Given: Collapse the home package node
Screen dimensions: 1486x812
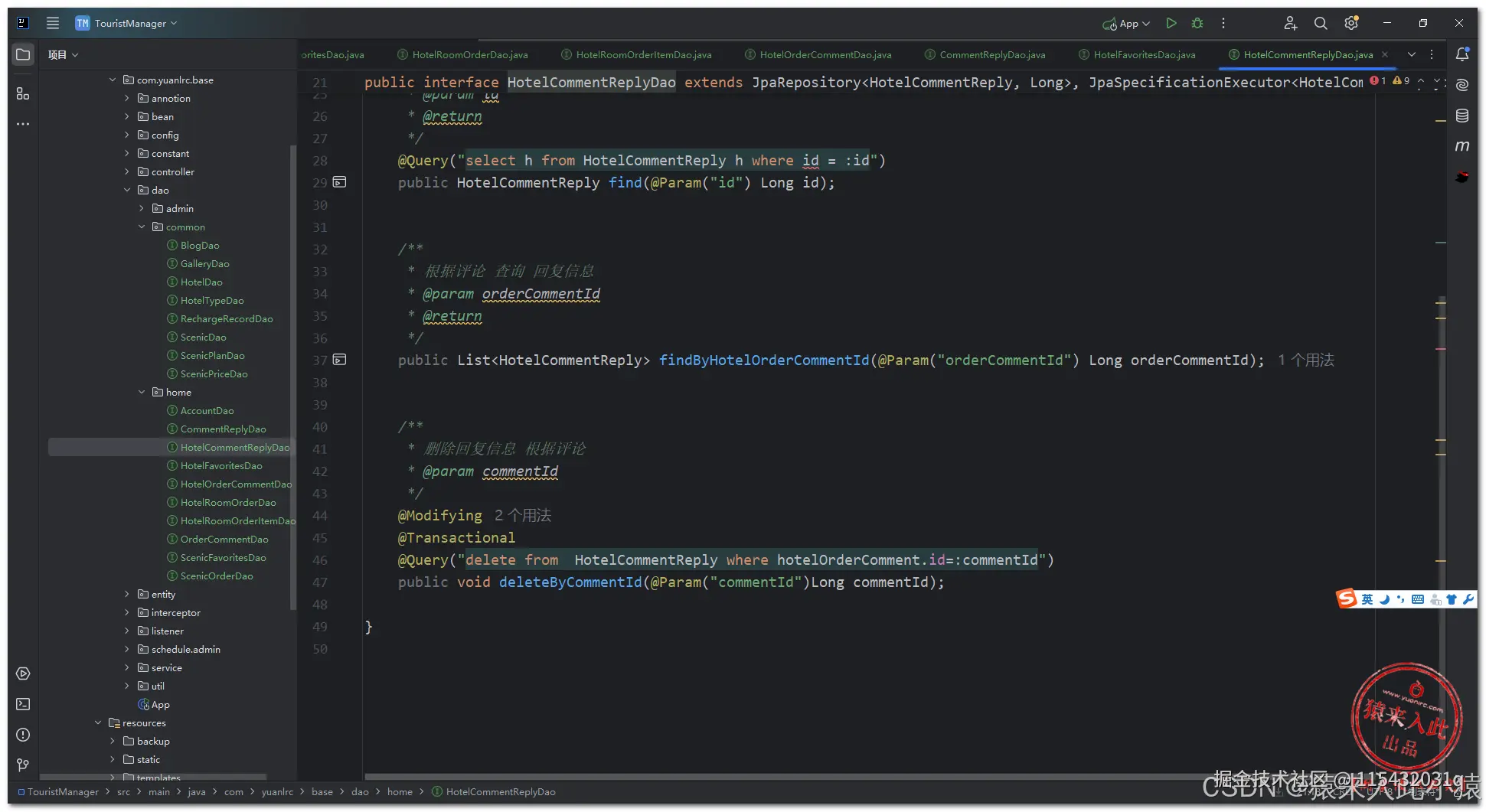Looking at the screenshot, I should (142, 392).
